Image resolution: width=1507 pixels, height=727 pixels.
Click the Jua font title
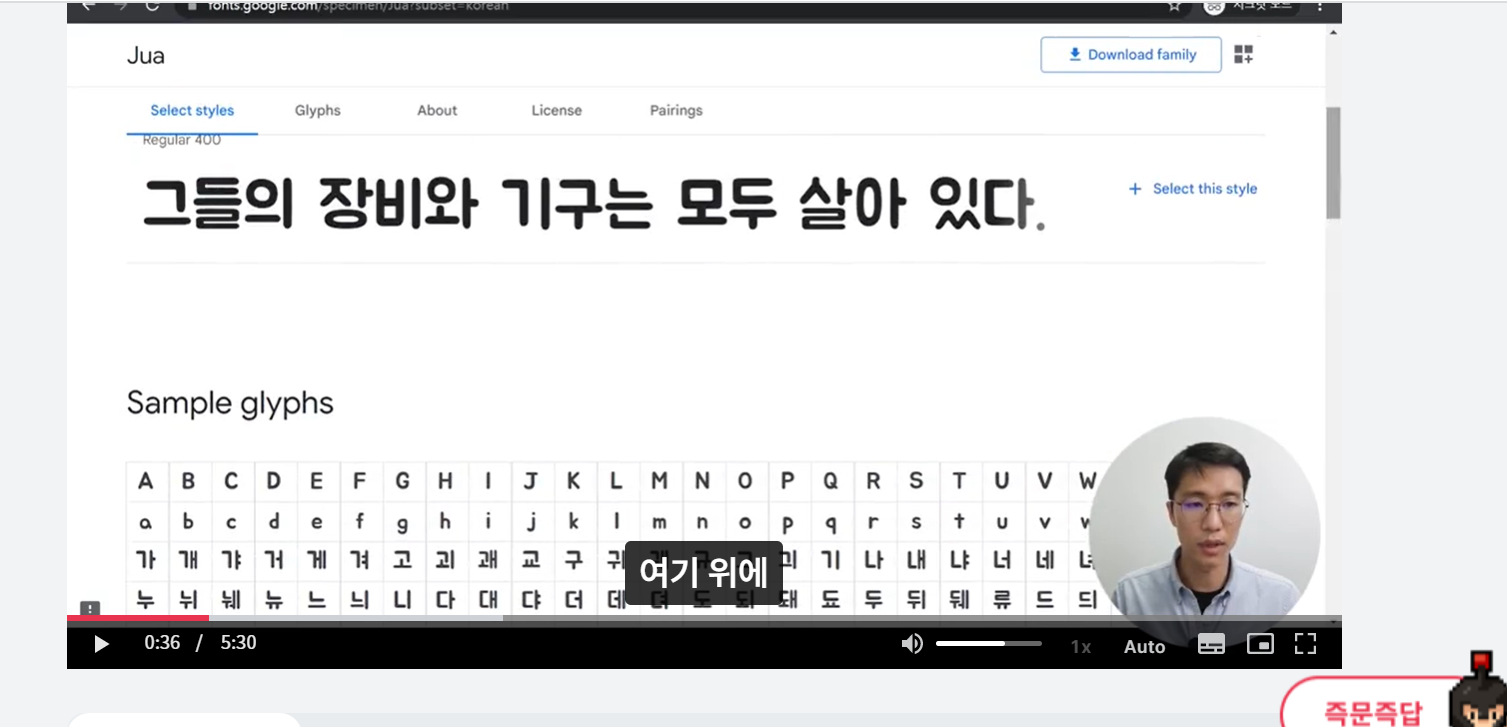point(146,56)
